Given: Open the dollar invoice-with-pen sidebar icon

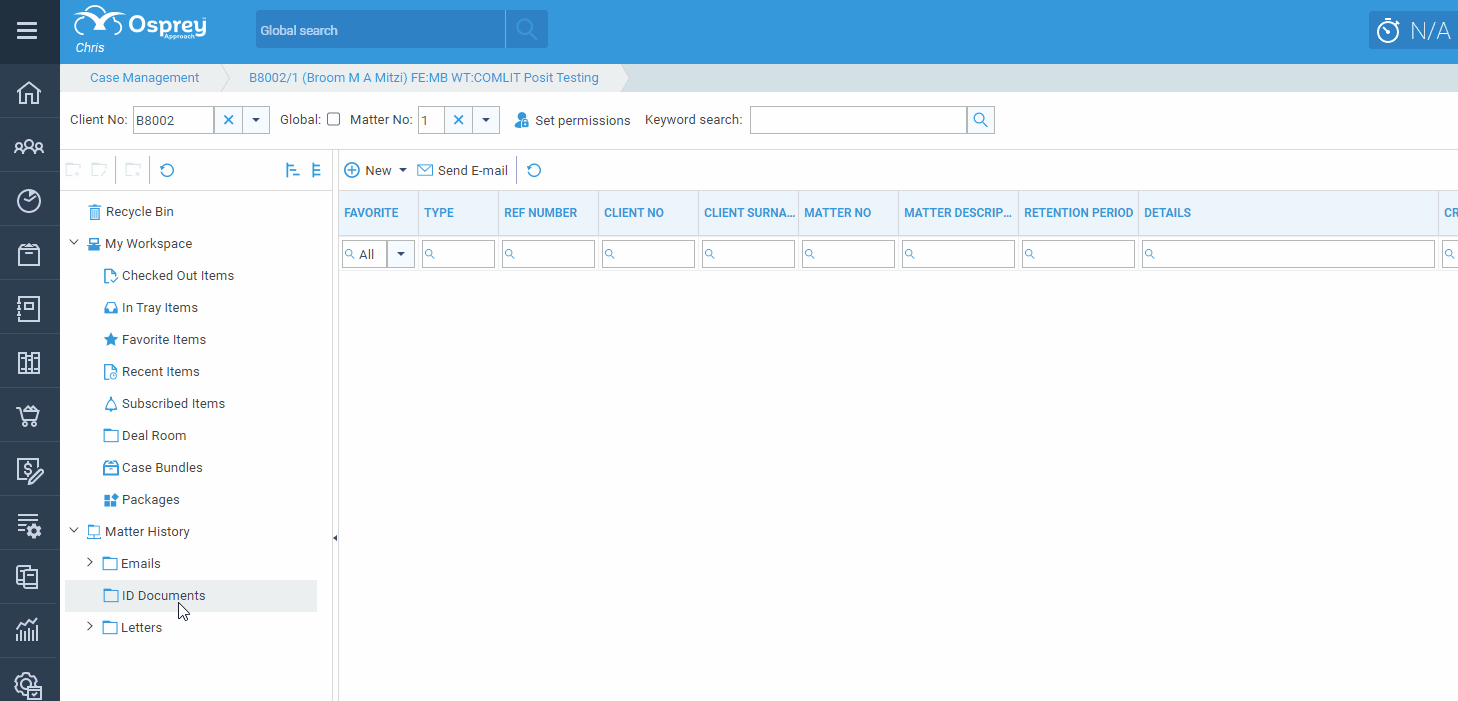Looking at the screenshot, I should pyautogui.click(x=29, y=471).
